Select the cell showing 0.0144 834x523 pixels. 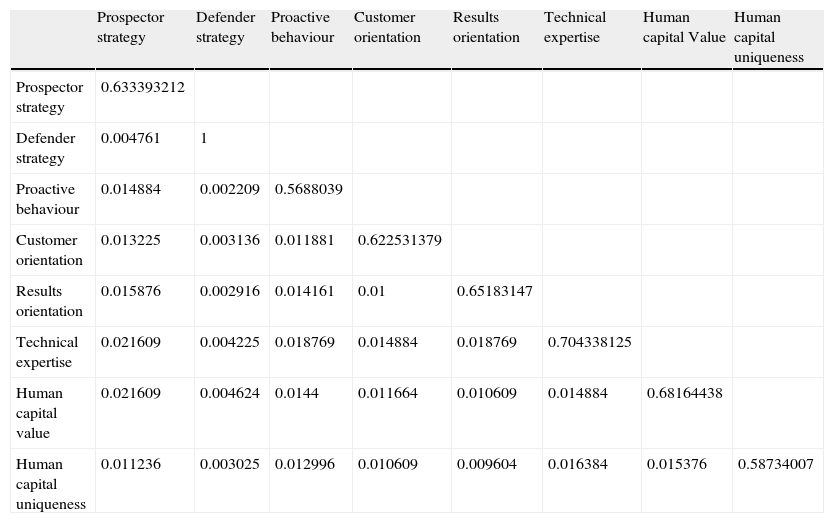pyautogui.click(x=291, y=393)
